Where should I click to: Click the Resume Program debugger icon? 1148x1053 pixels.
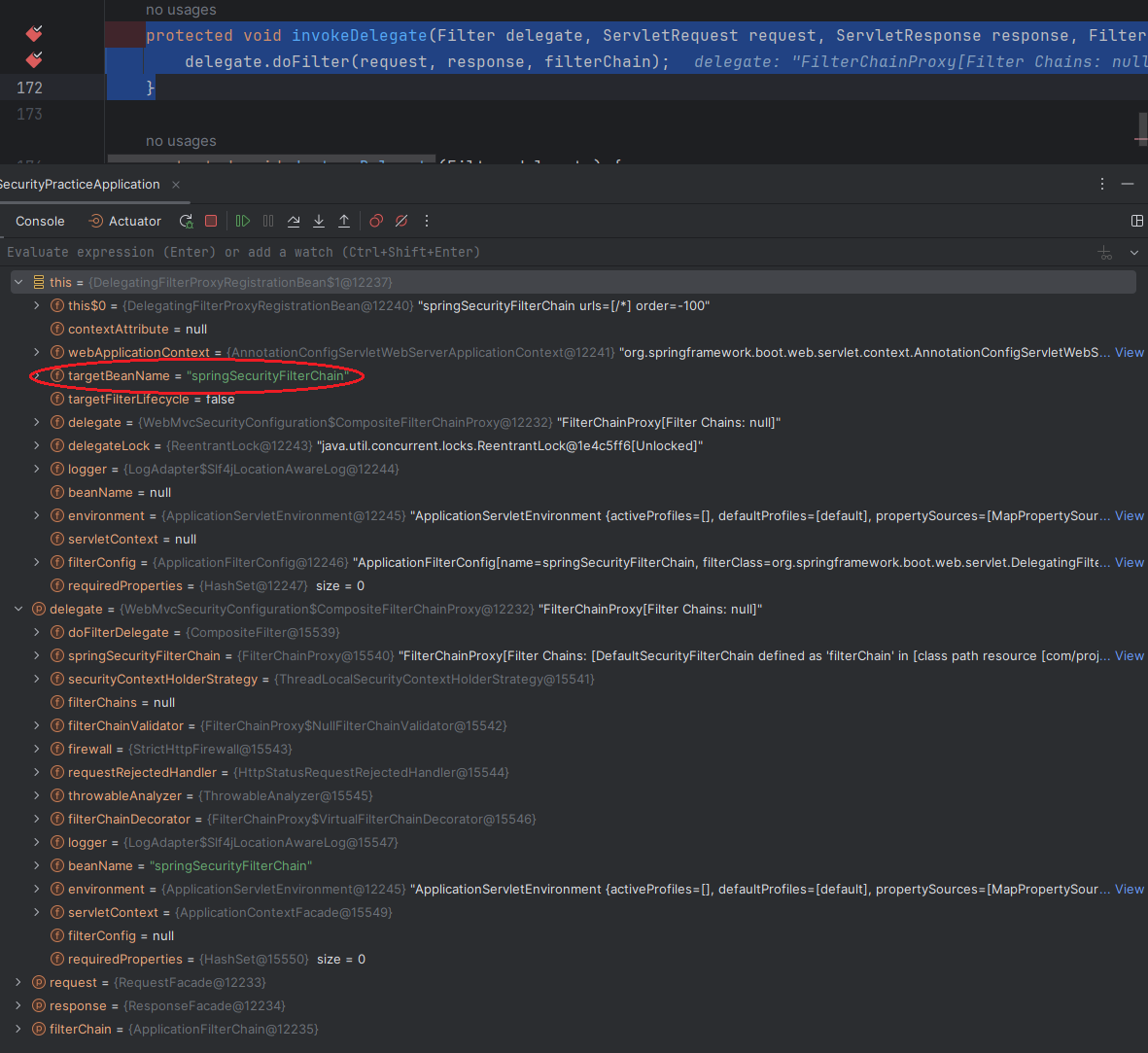[242, 221]
